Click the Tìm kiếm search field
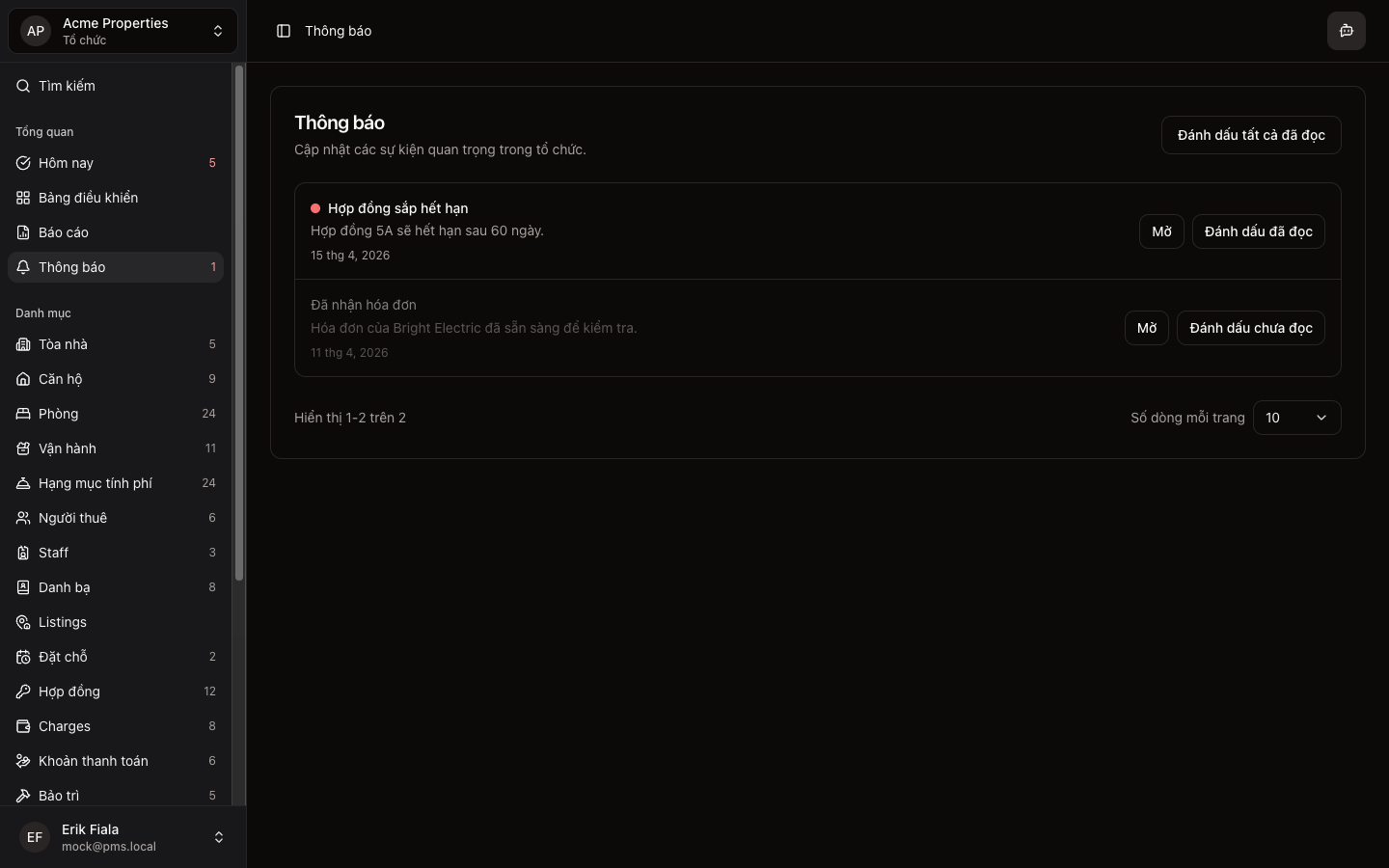The width and height of the screenshot is (1389, 868). [x=116, y=86]
